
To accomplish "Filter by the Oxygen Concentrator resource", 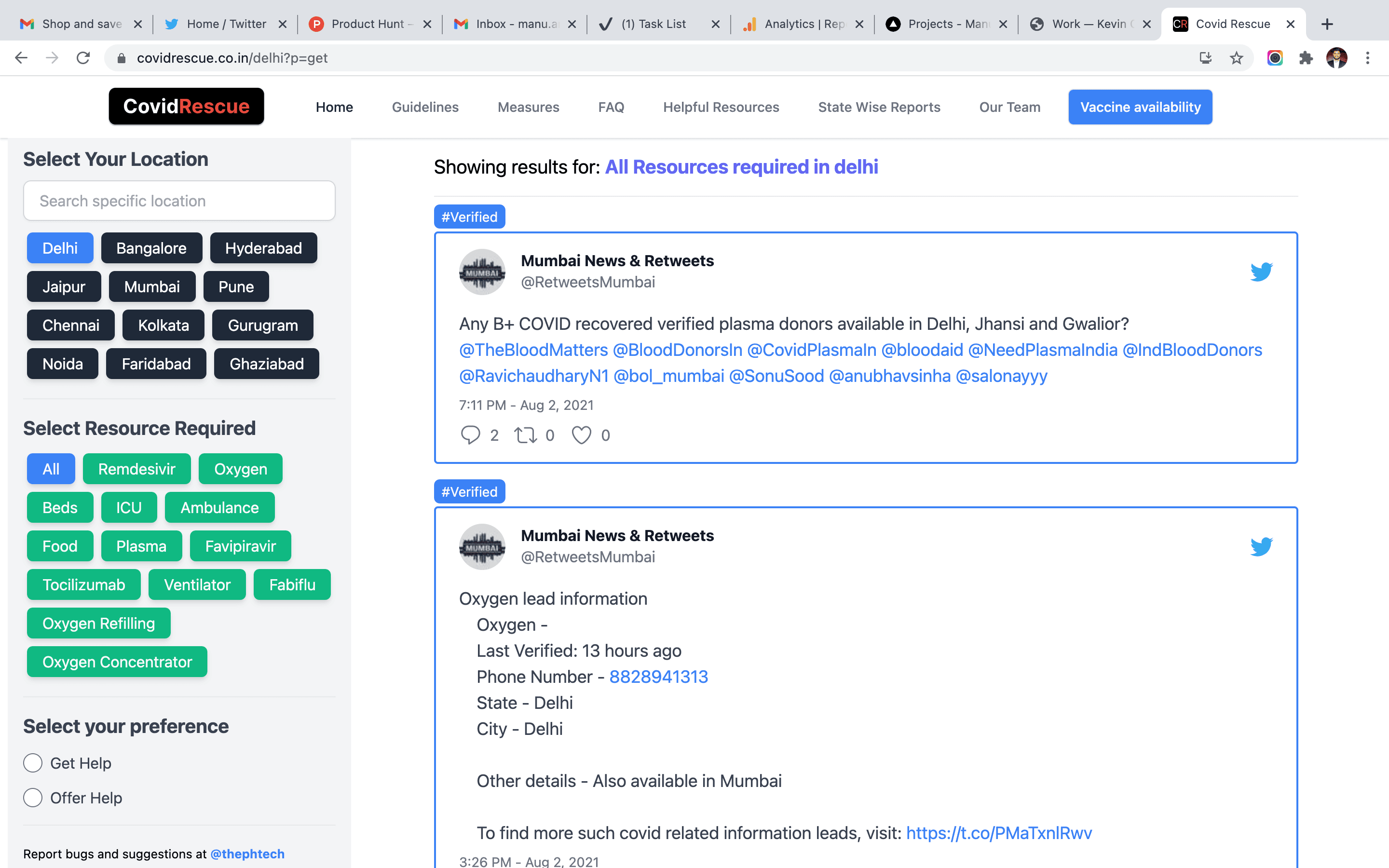I will coord(117,661).
